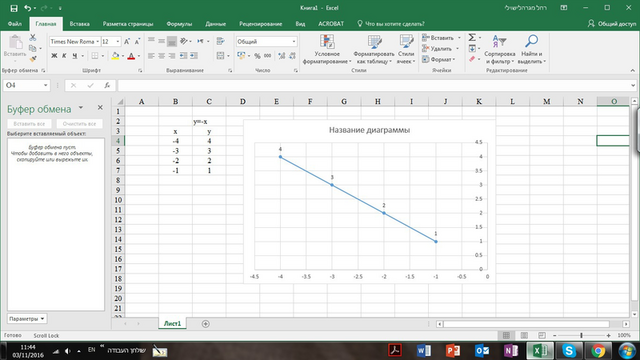640x360 pixels.
Task: Toggle bold Ж formatting
Action: point(54,56)
